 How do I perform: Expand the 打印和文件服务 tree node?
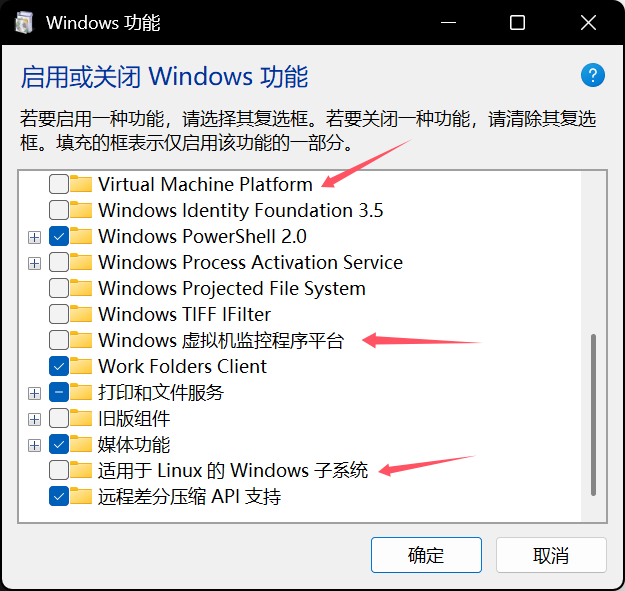click(x=35, y=393)
